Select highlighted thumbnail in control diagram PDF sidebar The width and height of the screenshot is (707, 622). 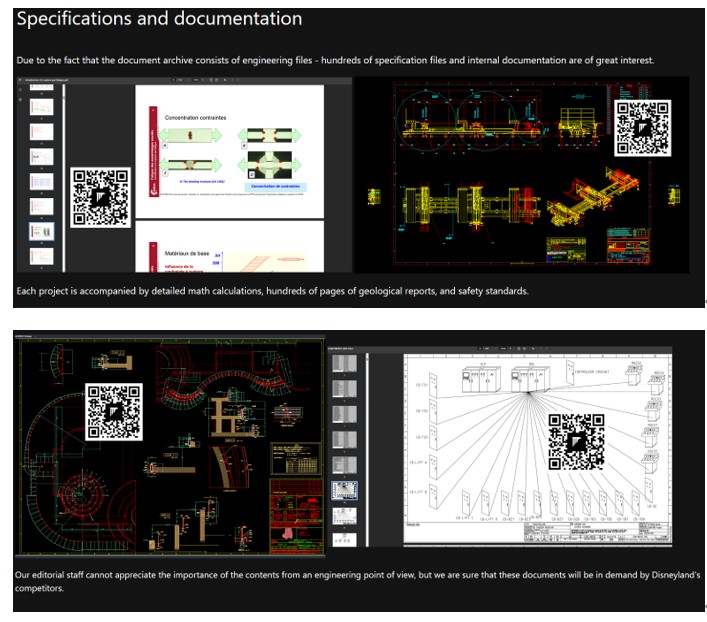click(344, 490)
